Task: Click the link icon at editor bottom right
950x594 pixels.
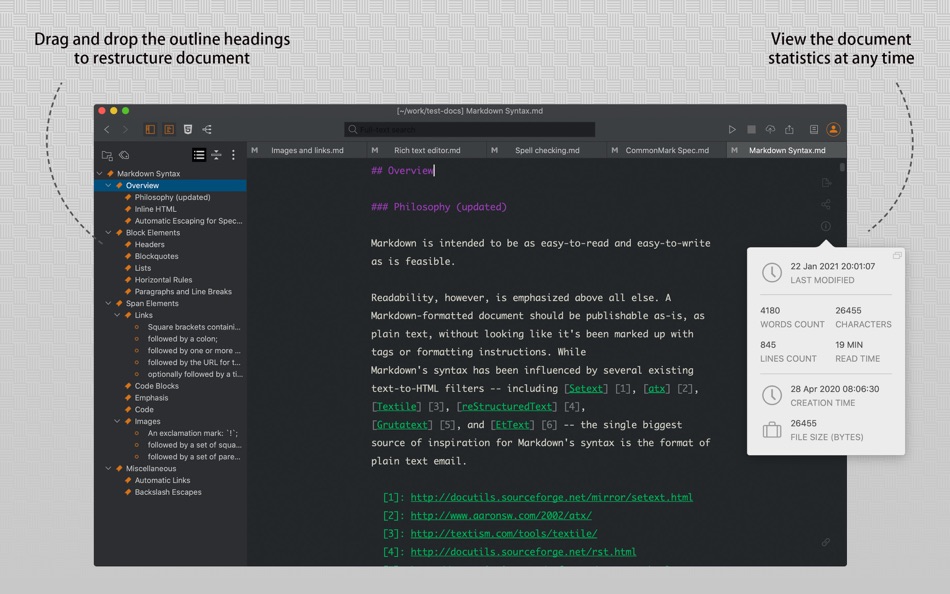Action: tap(826, 542)
